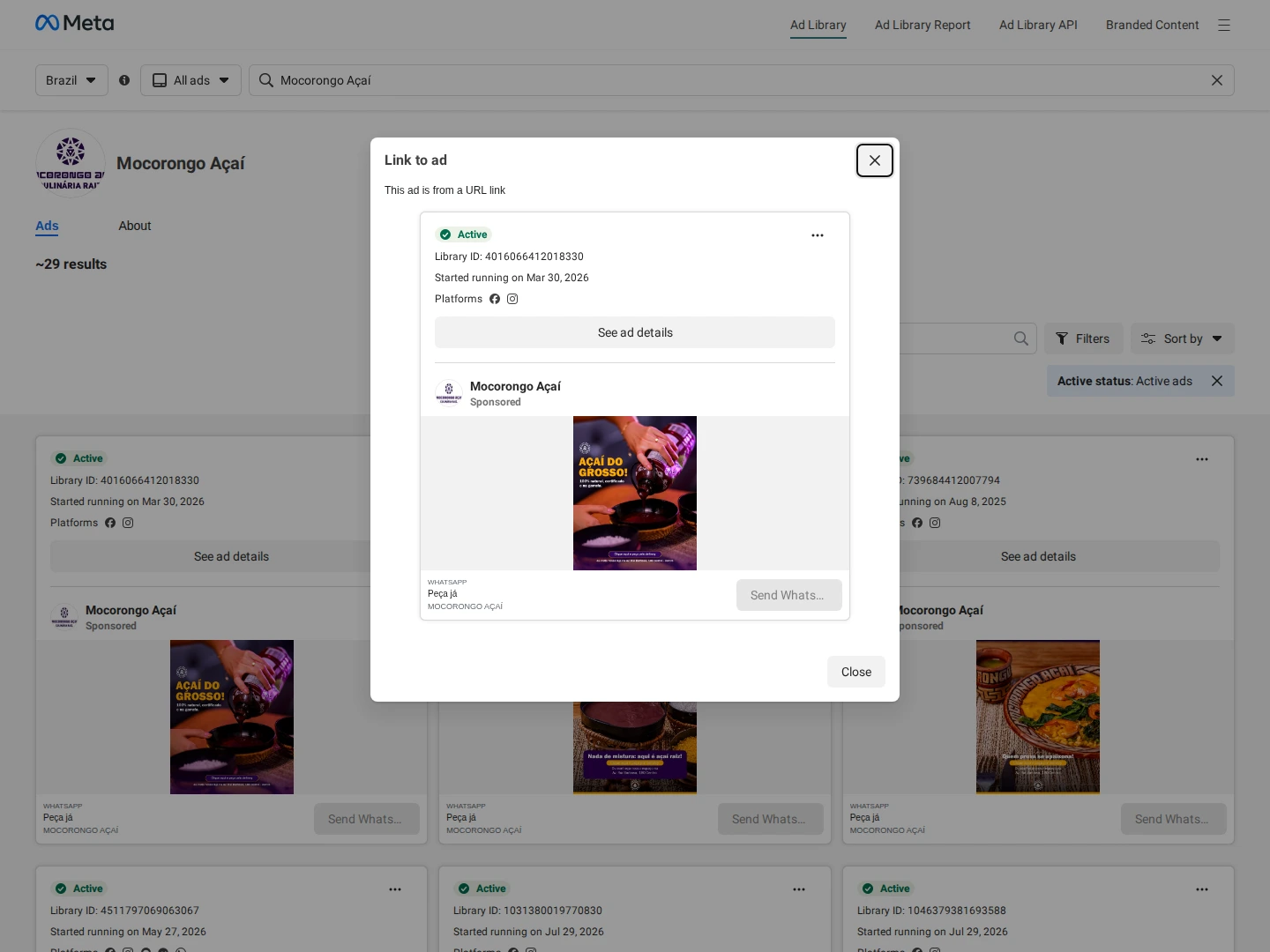Click Instagram icon on card 4016066412018330 behind dialog

128,523
